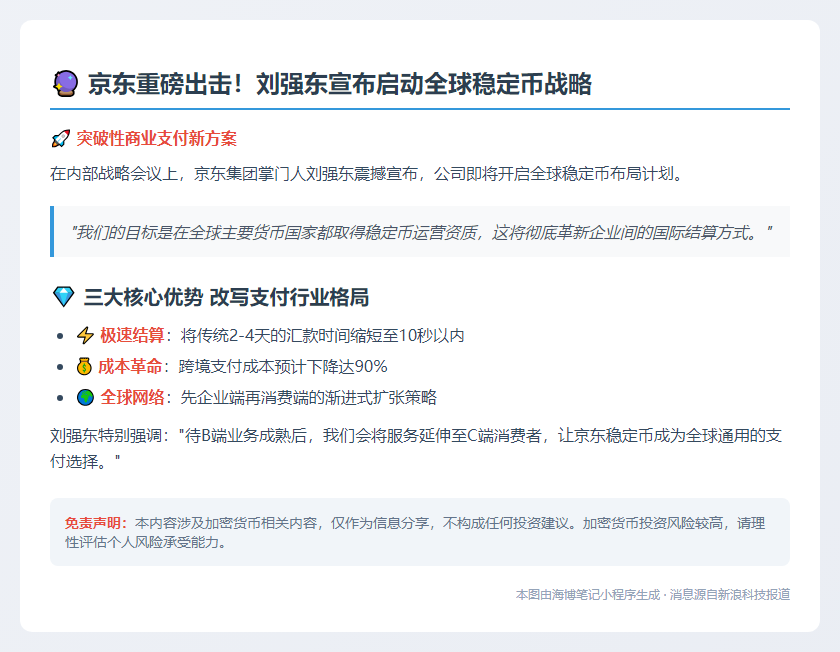
Task: Select the lightning bolt icon next to 极速结算
Action: (85, 335)
